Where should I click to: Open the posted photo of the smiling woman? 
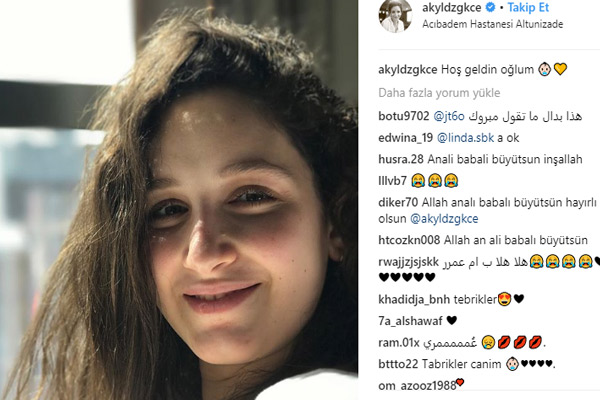(179, 200)
